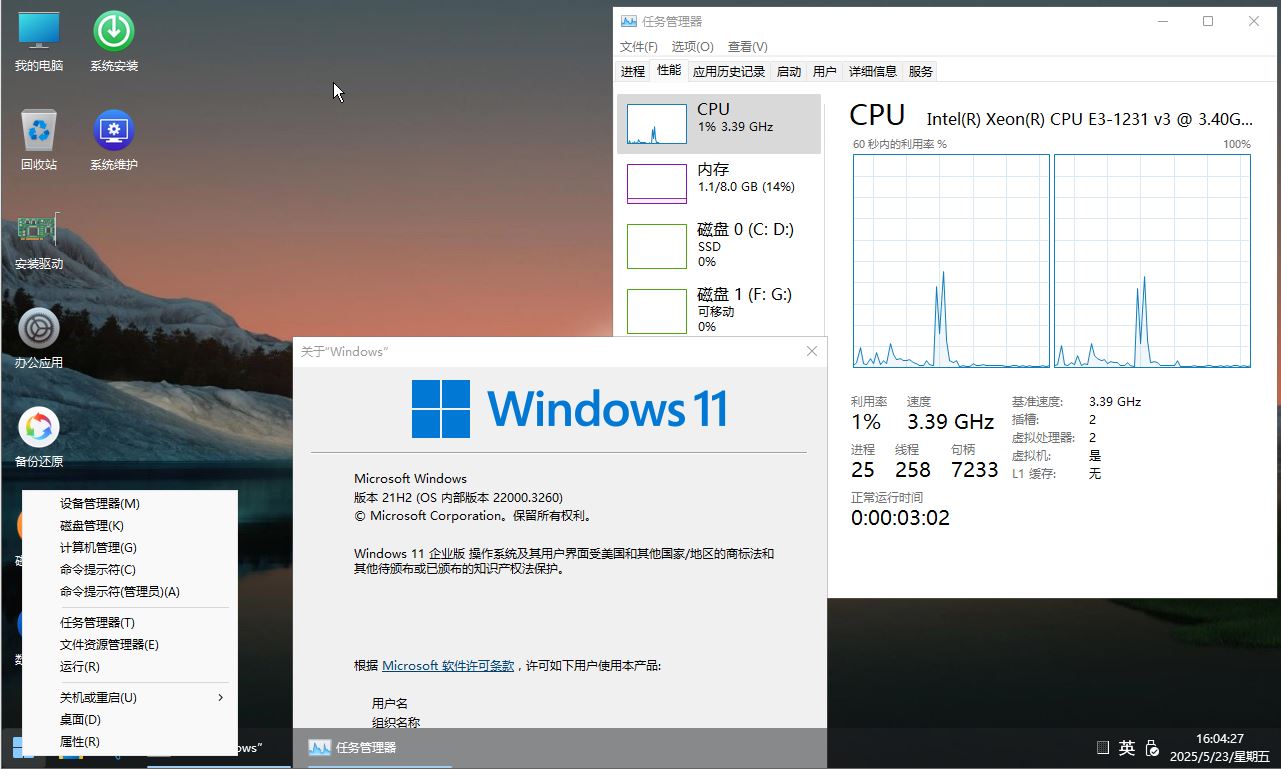Select the 回收站 recycle bin icon
1281x769 pixels.
[39, 140]
